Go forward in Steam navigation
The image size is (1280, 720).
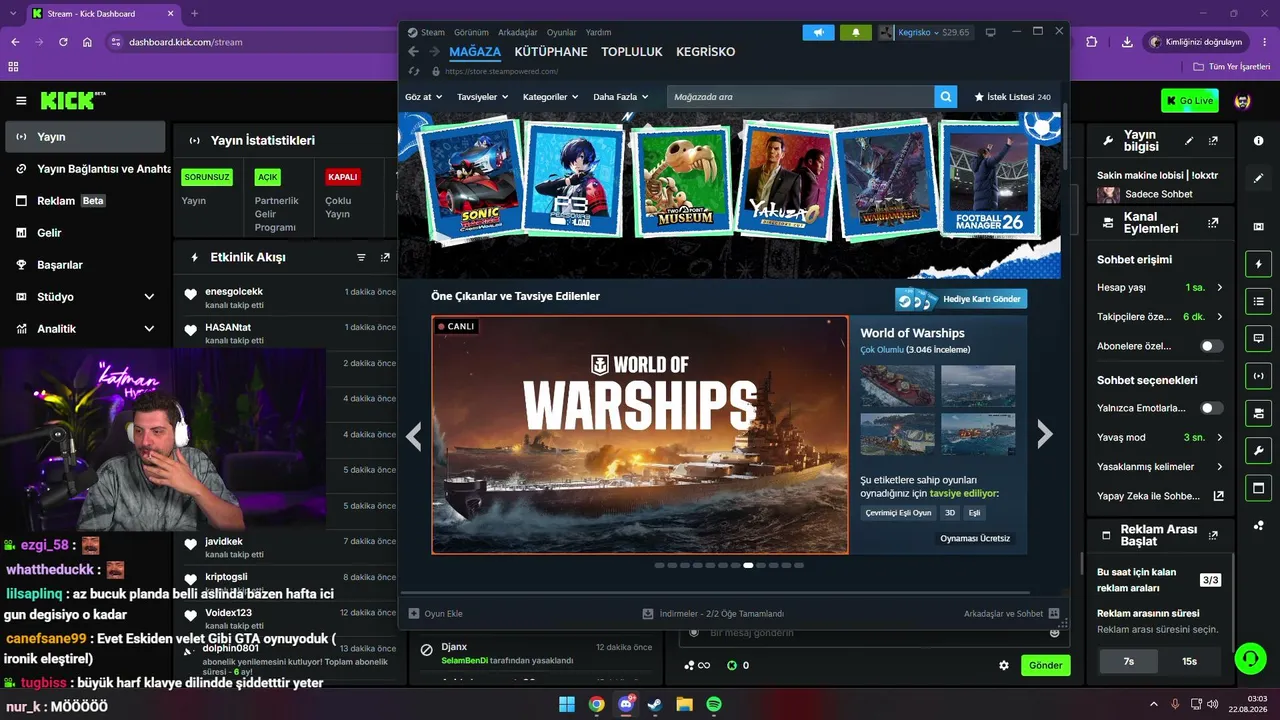434,51
